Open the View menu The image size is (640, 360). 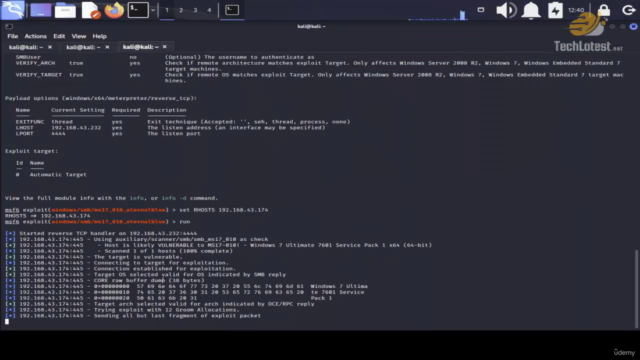79,36
